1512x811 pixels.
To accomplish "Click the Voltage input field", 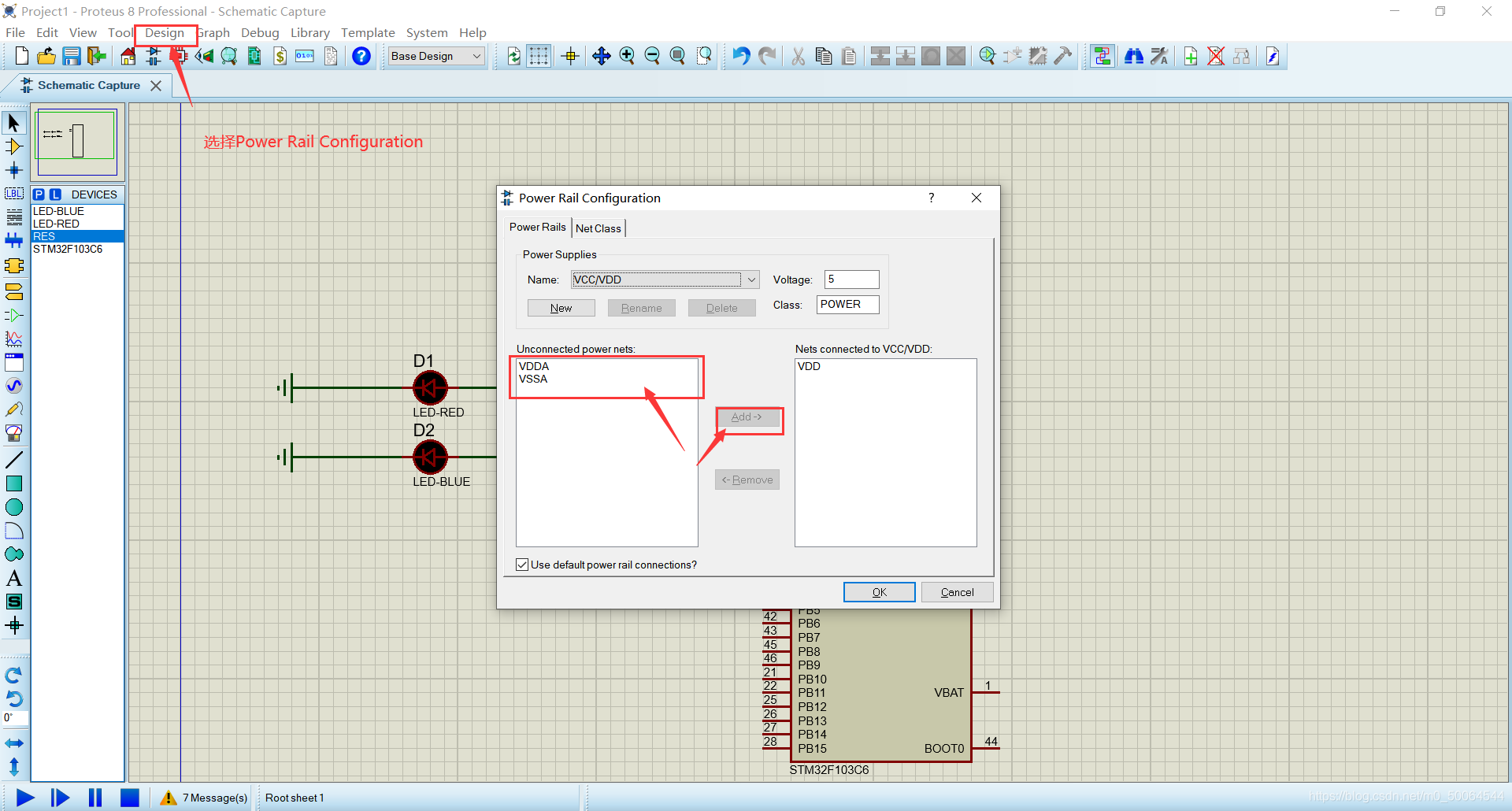I will pyautogui.click(x=851, y=280).
